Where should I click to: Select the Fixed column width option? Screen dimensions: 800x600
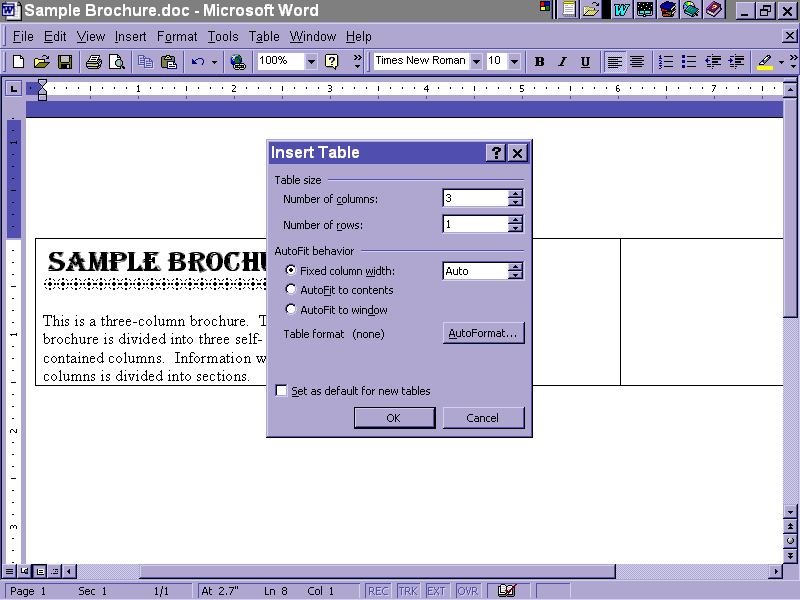[291, 271]
